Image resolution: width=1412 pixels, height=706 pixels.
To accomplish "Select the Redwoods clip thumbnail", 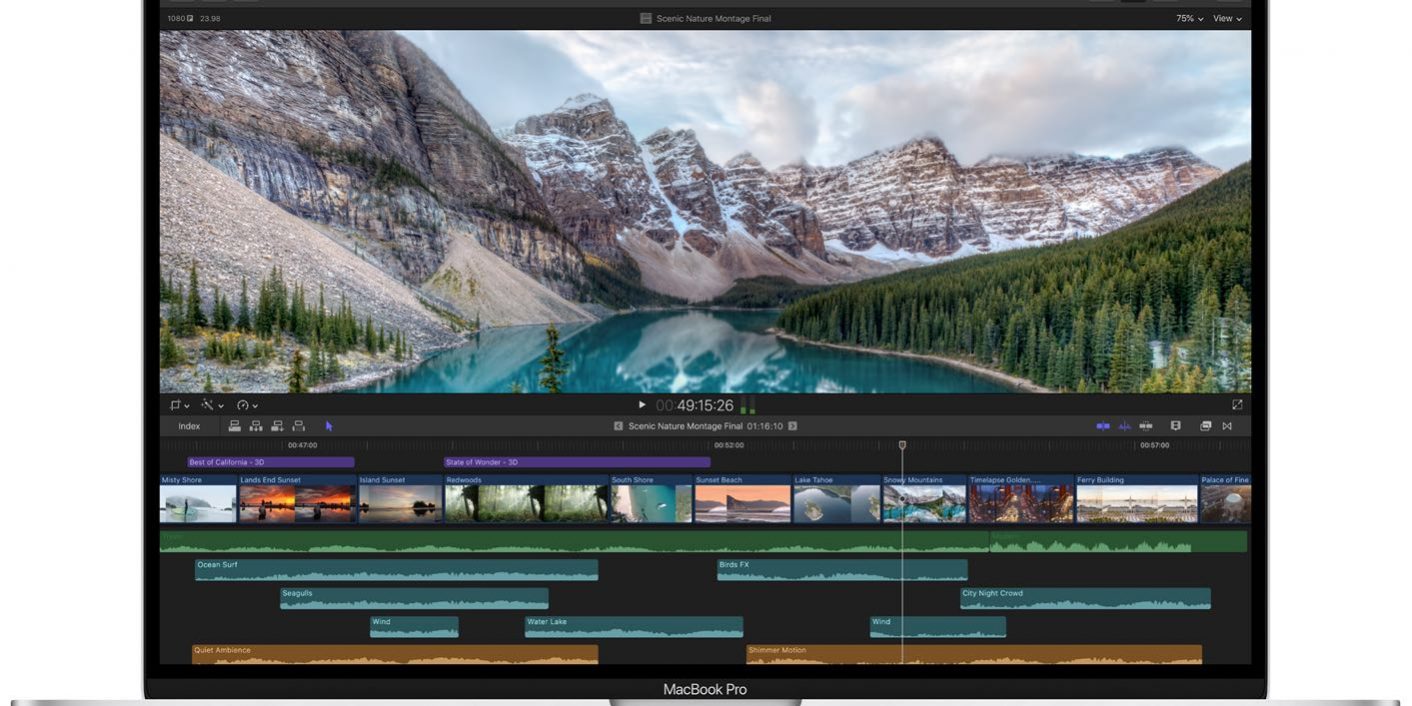I will 525,502.
